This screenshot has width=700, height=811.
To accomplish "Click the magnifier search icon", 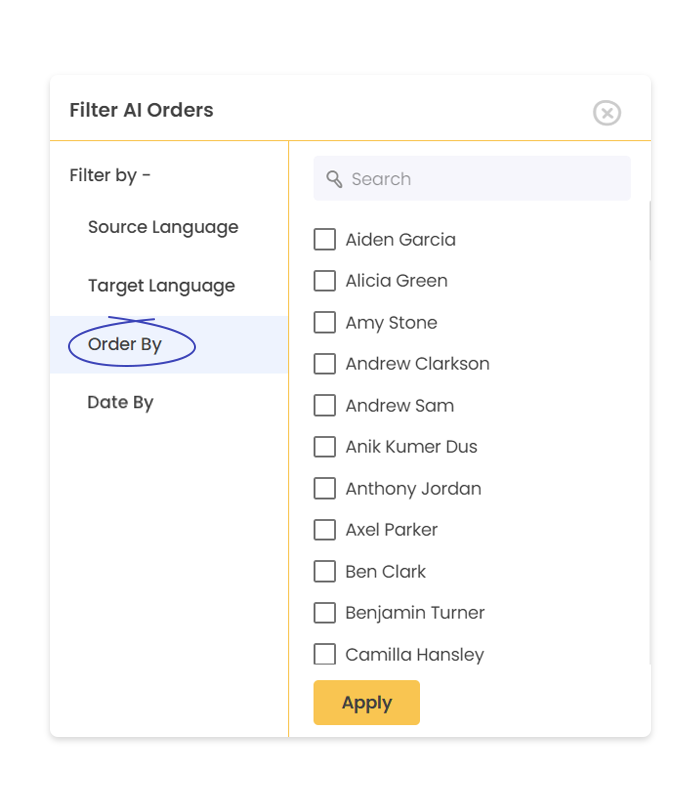I will (334, 179).
